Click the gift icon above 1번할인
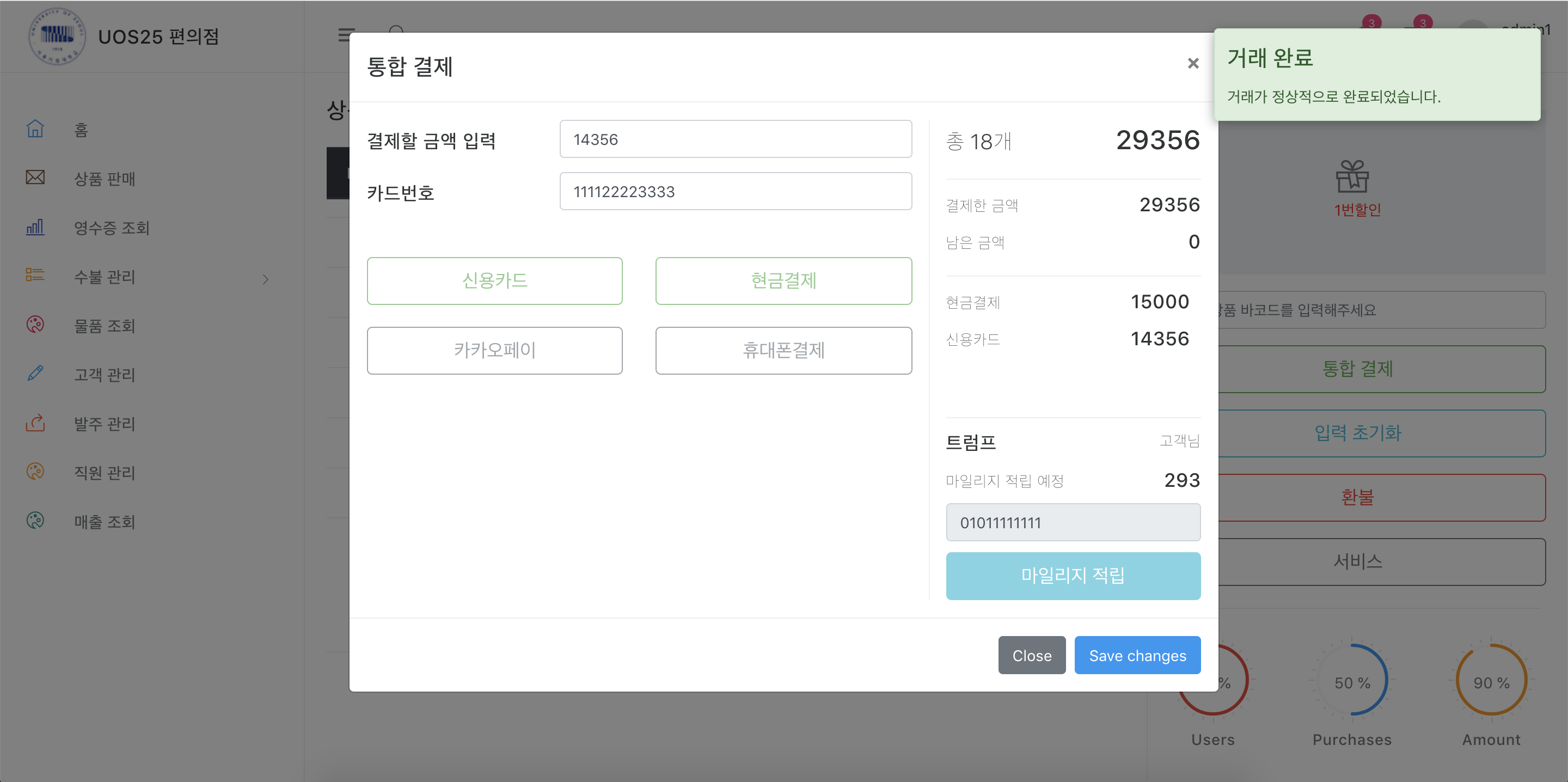 point(1352,177)
